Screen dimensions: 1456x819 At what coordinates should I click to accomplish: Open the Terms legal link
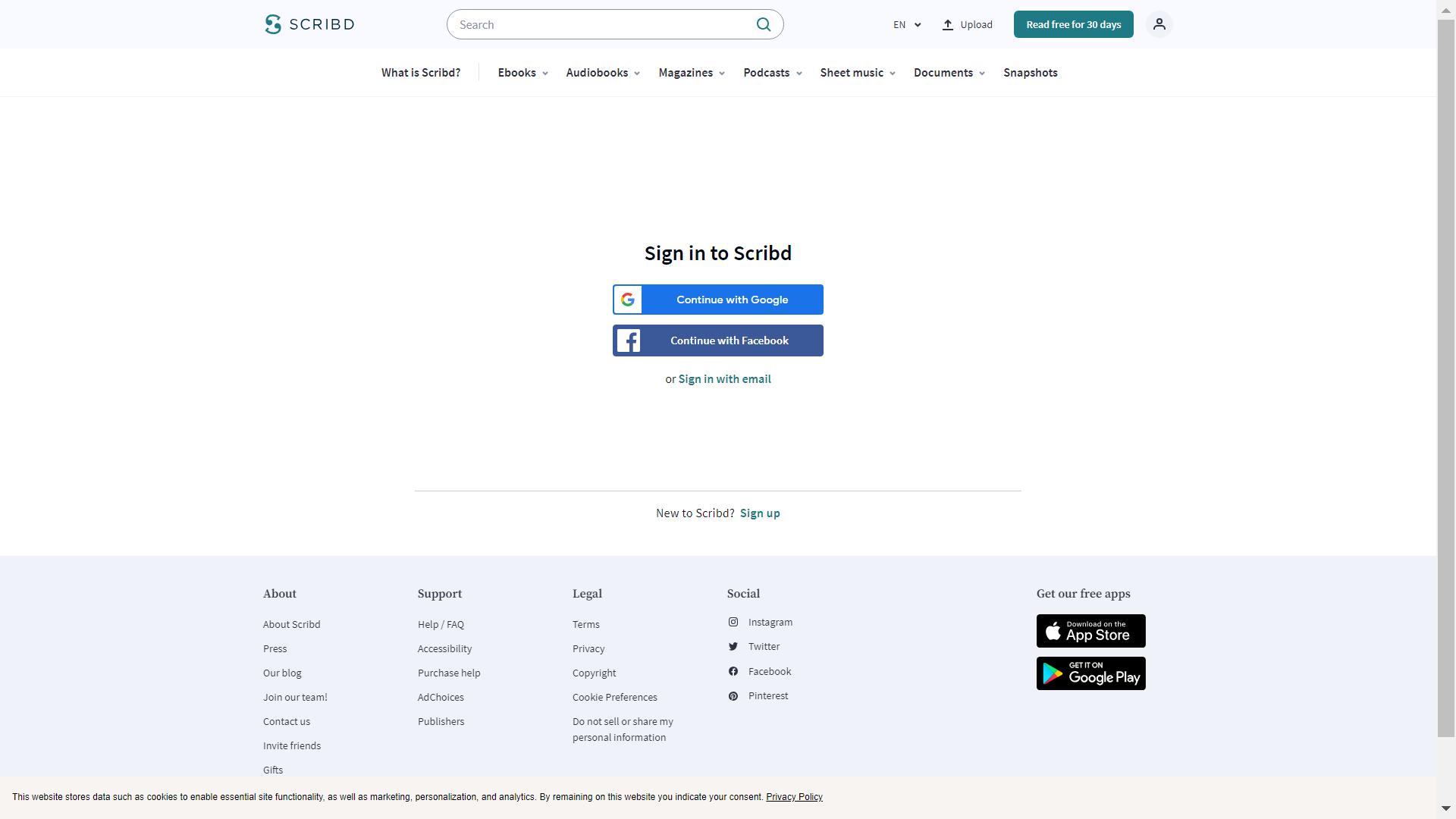(x=586, y=625)
